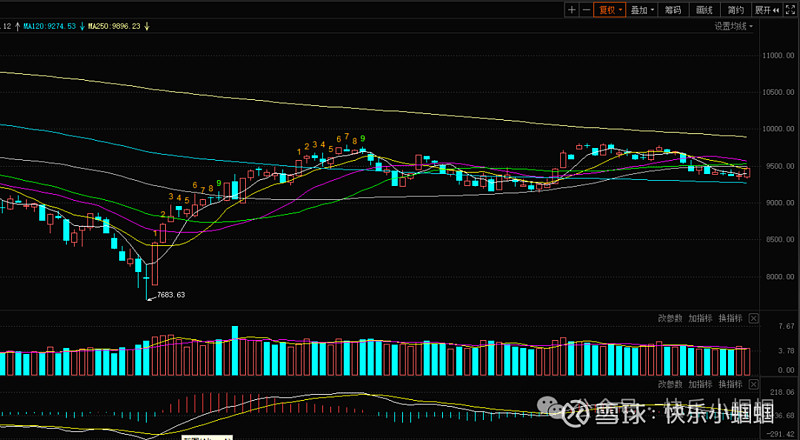Click the plus zoom-in chart button

point(571,10)
